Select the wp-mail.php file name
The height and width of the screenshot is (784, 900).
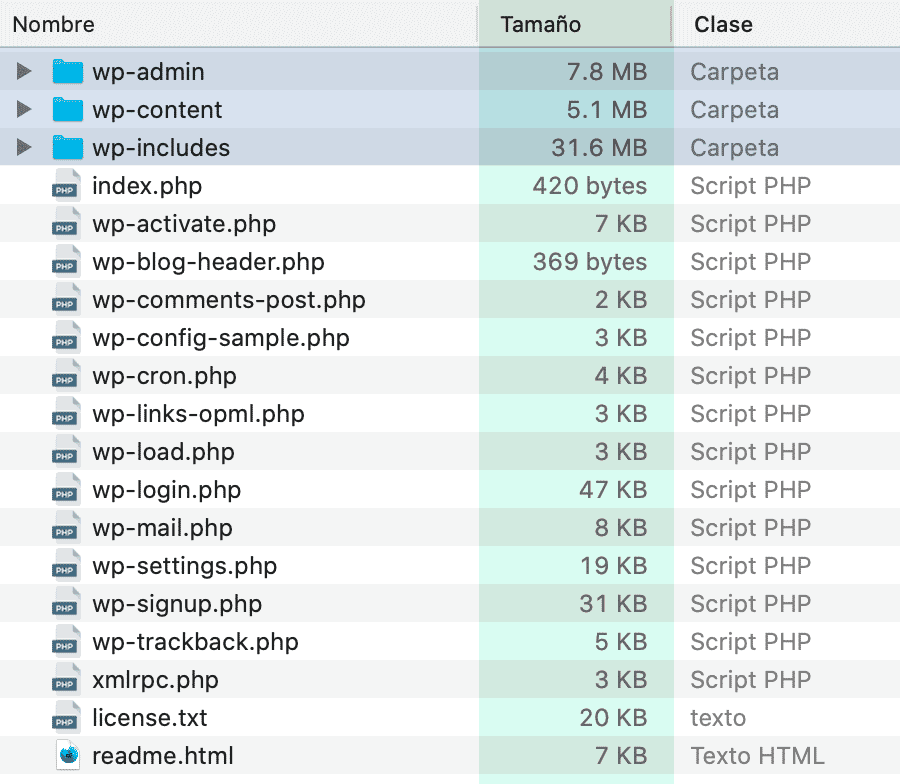point(162,528)
